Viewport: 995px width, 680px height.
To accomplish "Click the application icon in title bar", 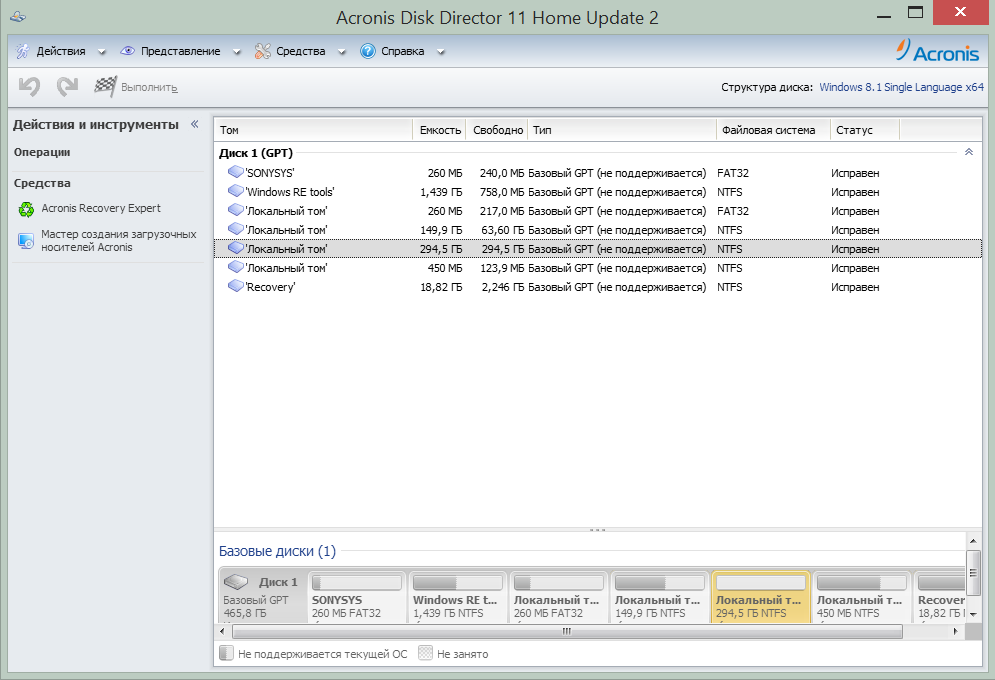I will (18, 16).
